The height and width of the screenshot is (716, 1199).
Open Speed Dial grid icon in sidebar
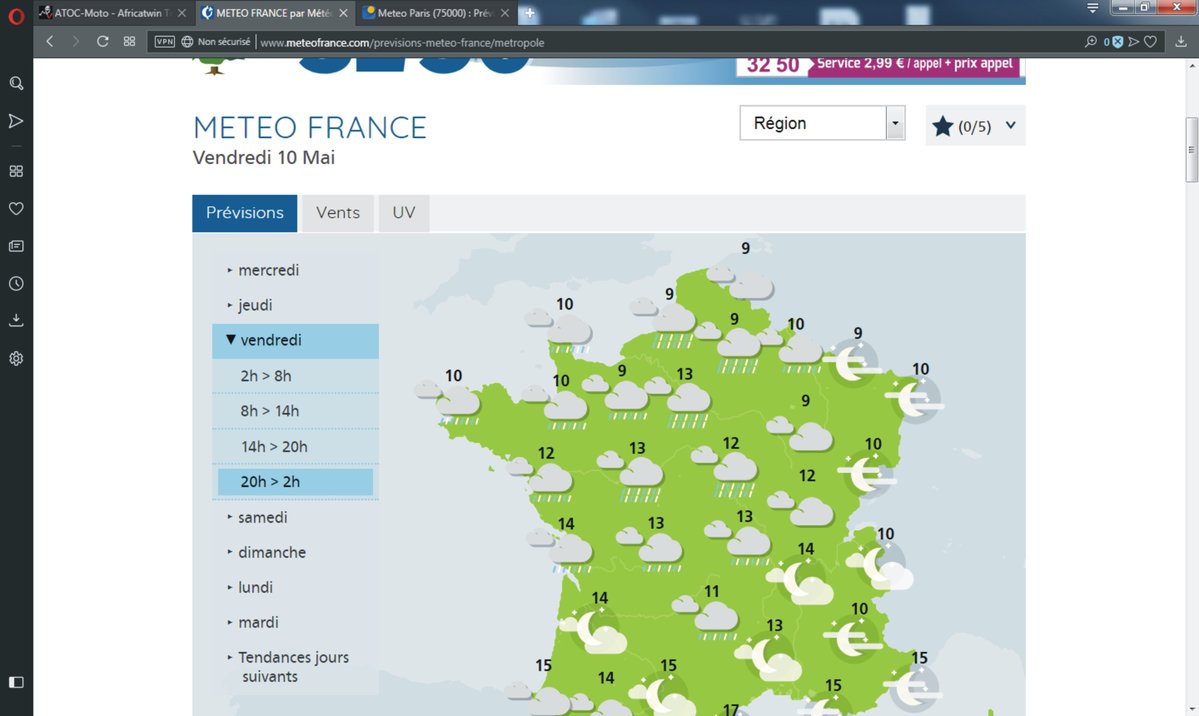16,170
